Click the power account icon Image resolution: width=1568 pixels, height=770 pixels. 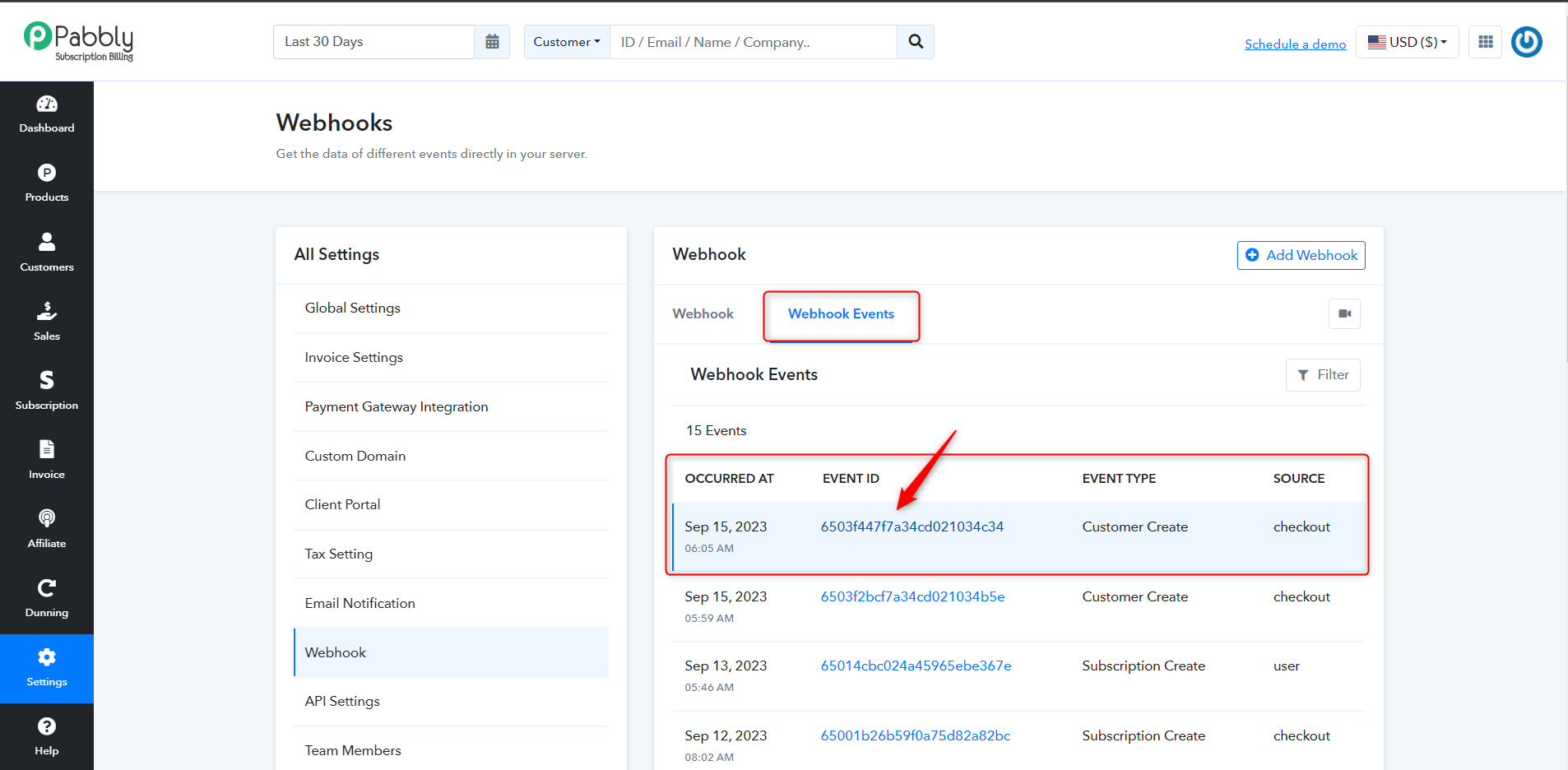[1527, 42]
